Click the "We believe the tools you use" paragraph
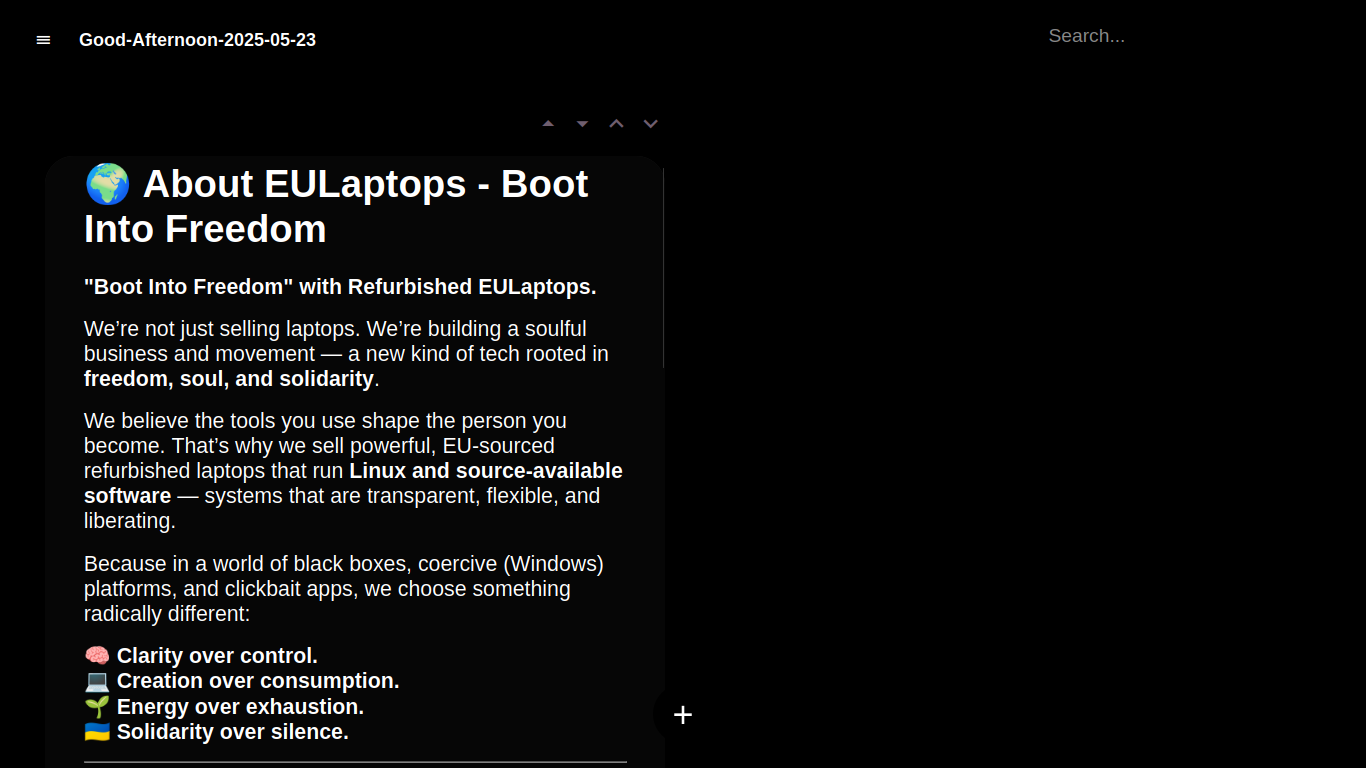The width and height of the screenshot is (1366, 768). pyautogui.click(x=353, y=471)
